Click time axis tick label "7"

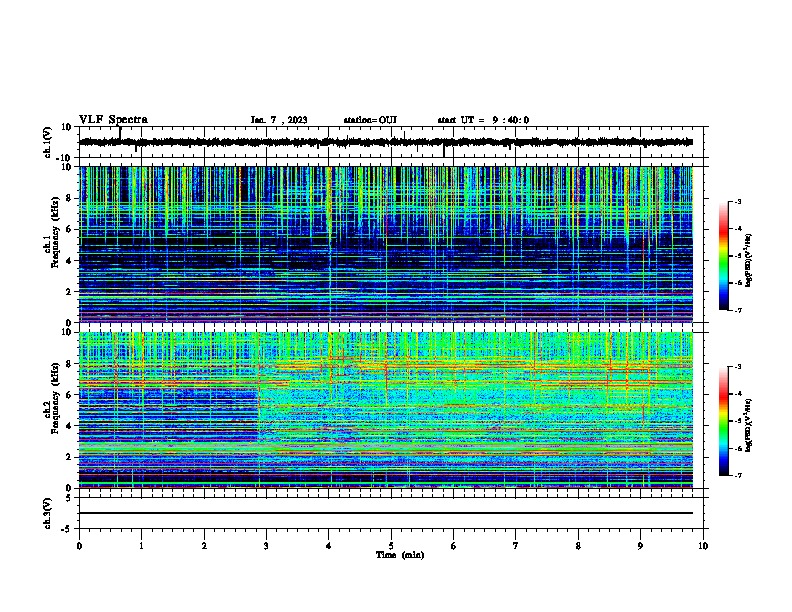tap(516, 546)
